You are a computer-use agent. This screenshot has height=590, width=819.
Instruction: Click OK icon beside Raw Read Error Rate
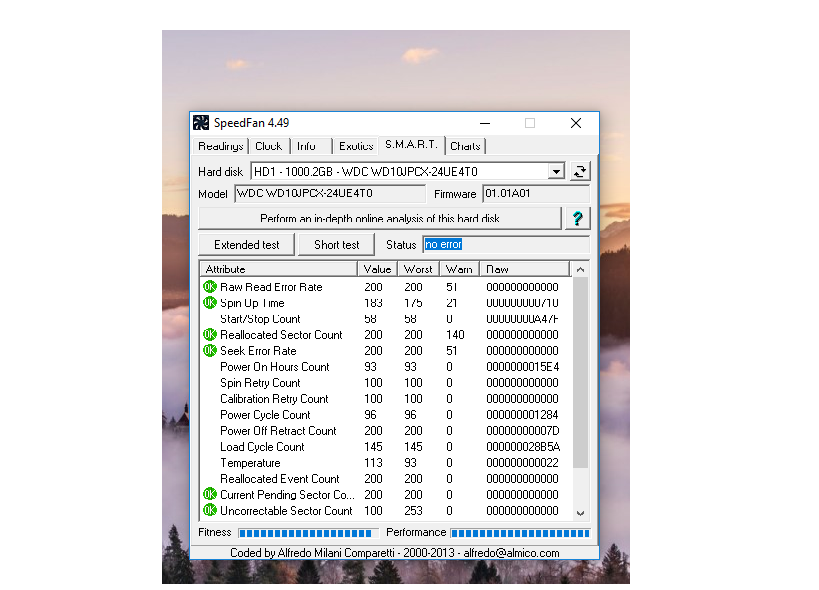click(210, 287)
